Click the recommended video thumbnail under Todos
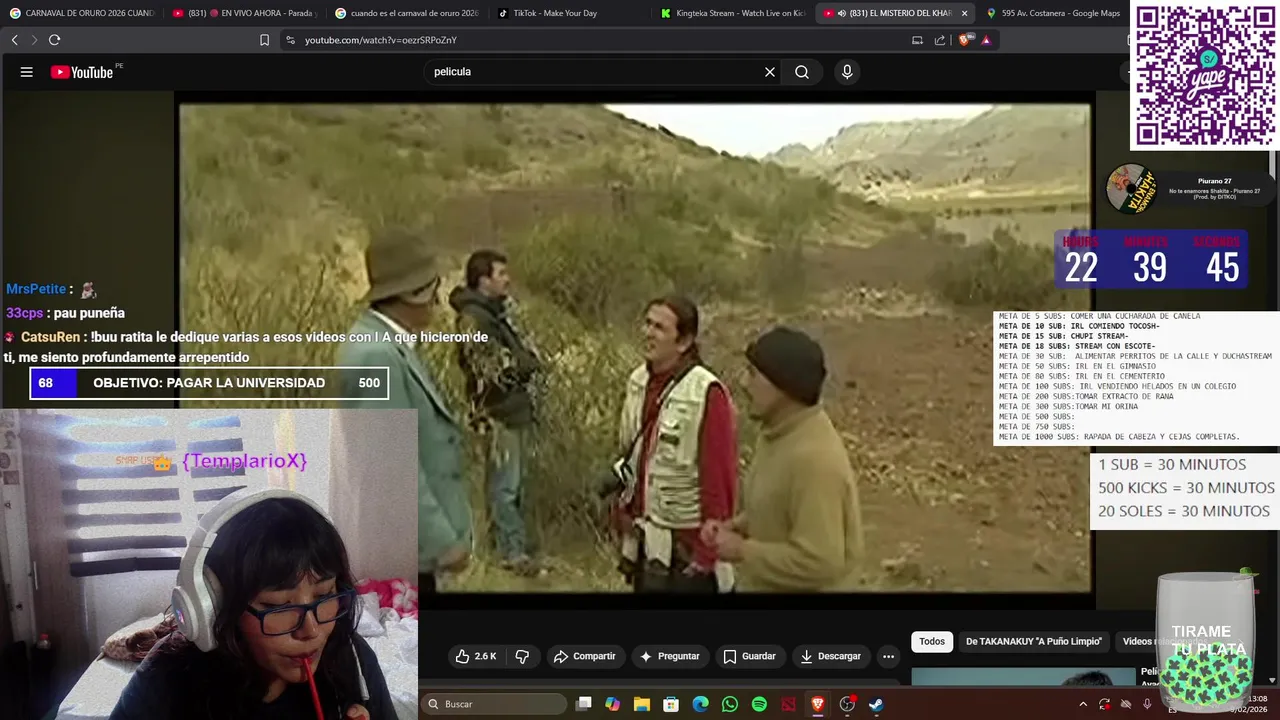The image size is (1280, 720). (x=1025, y=677)
